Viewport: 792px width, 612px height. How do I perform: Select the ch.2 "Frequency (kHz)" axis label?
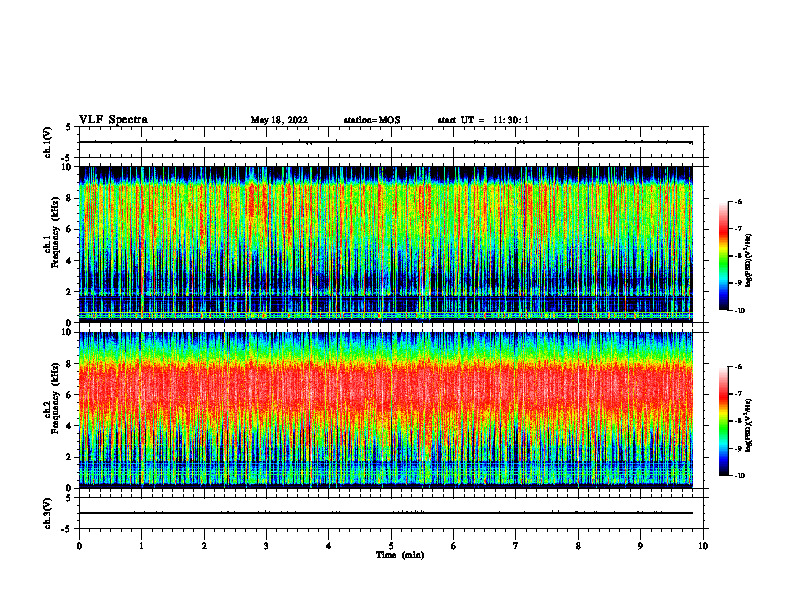point(56,398)
